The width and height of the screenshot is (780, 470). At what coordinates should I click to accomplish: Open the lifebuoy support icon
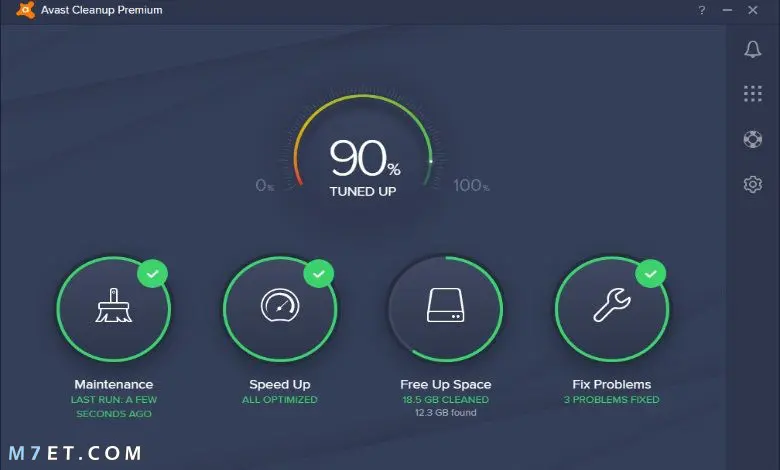pyautogui.click(x=753, y=139)
